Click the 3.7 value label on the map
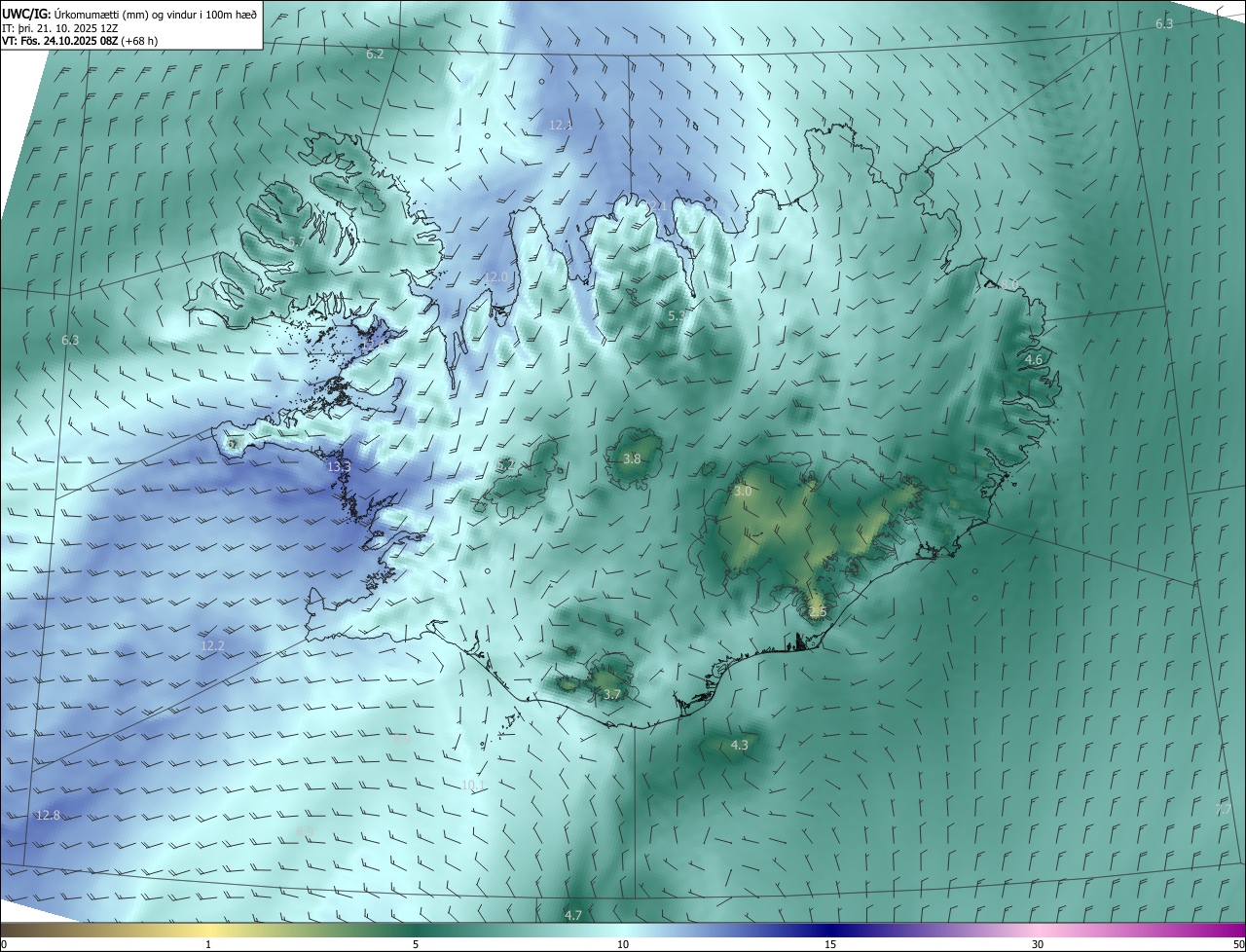Screen dimensions: 1246x952 click(611, 694)
